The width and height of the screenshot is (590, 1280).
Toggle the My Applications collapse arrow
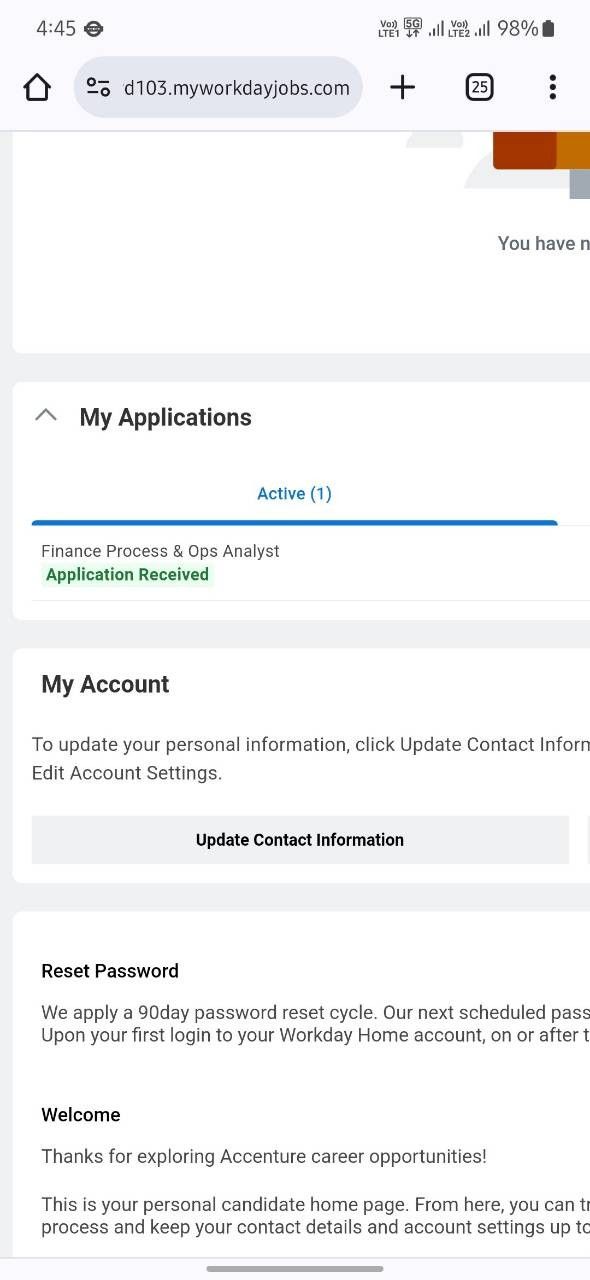click(46, 414)
